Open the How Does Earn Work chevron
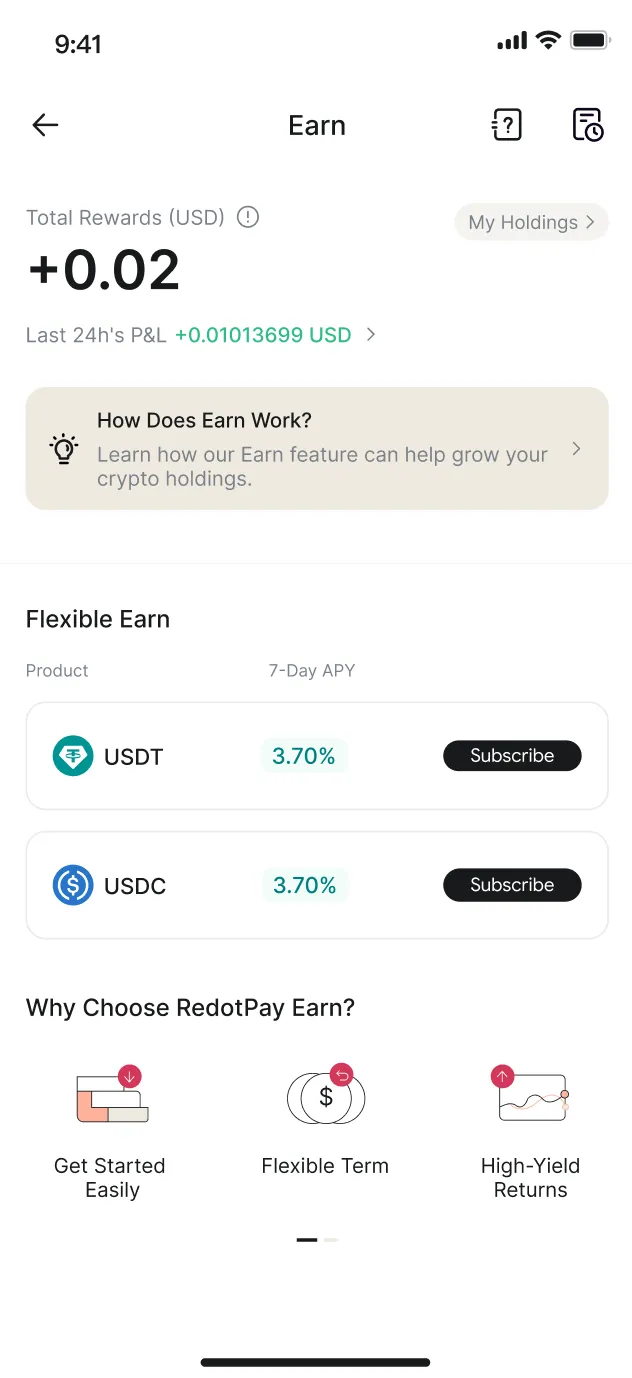 (576, 448)
